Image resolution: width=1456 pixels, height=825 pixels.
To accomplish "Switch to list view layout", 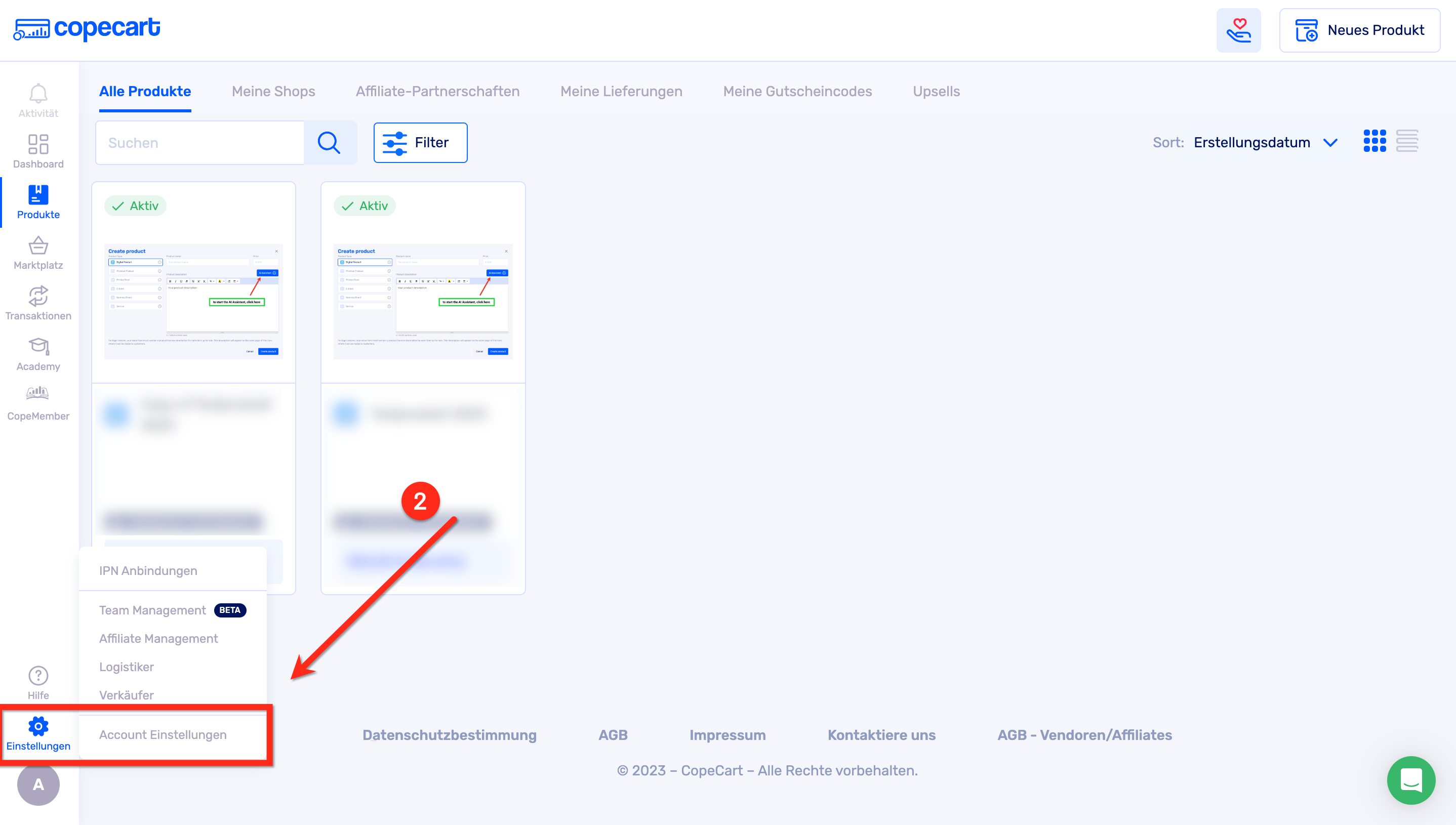I will coord(1407,141).
